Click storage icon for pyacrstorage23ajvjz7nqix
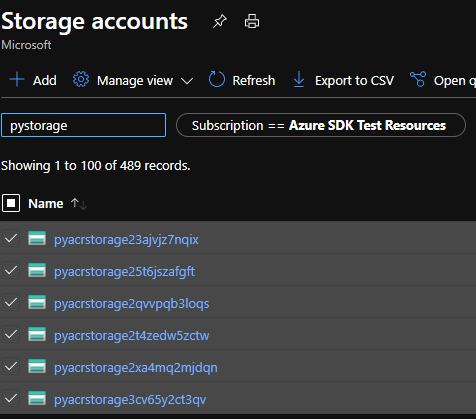Image resolution: width=476 pixels, height=419 pixels. point(37,238)
